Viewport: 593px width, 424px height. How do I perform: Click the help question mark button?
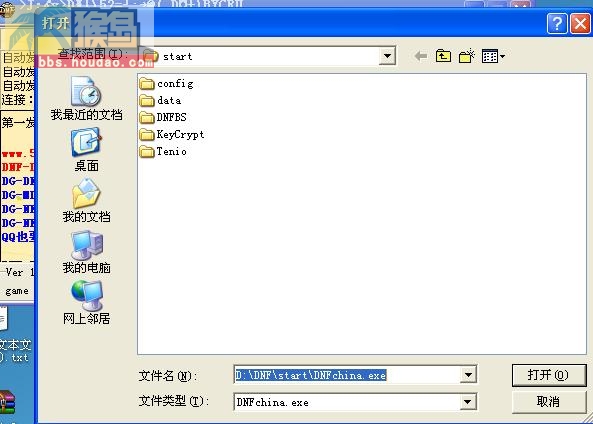tap(557, 24)
